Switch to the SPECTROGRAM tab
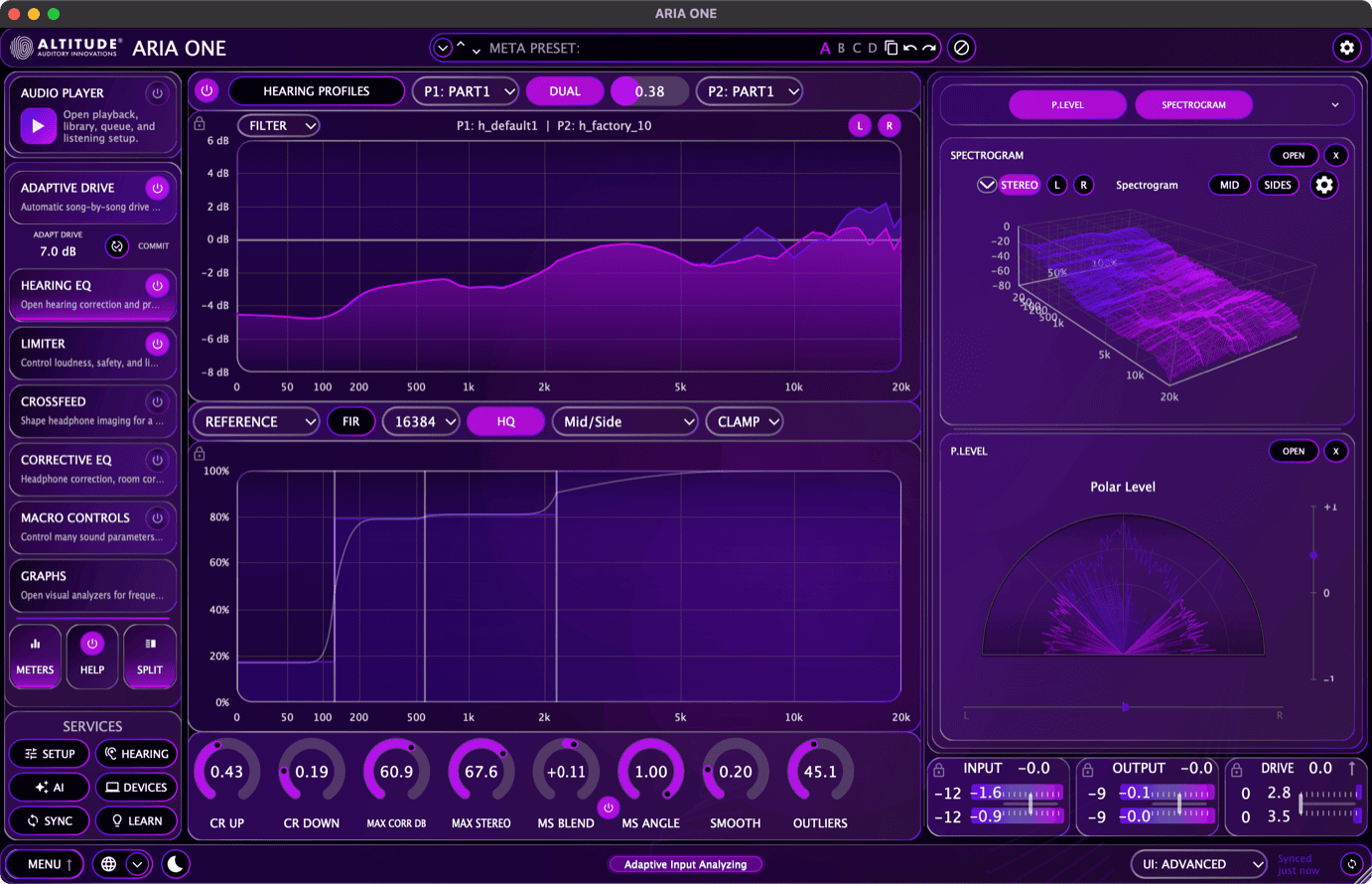This screenshot has height=884, width=1372. (x=1193, y=105)
